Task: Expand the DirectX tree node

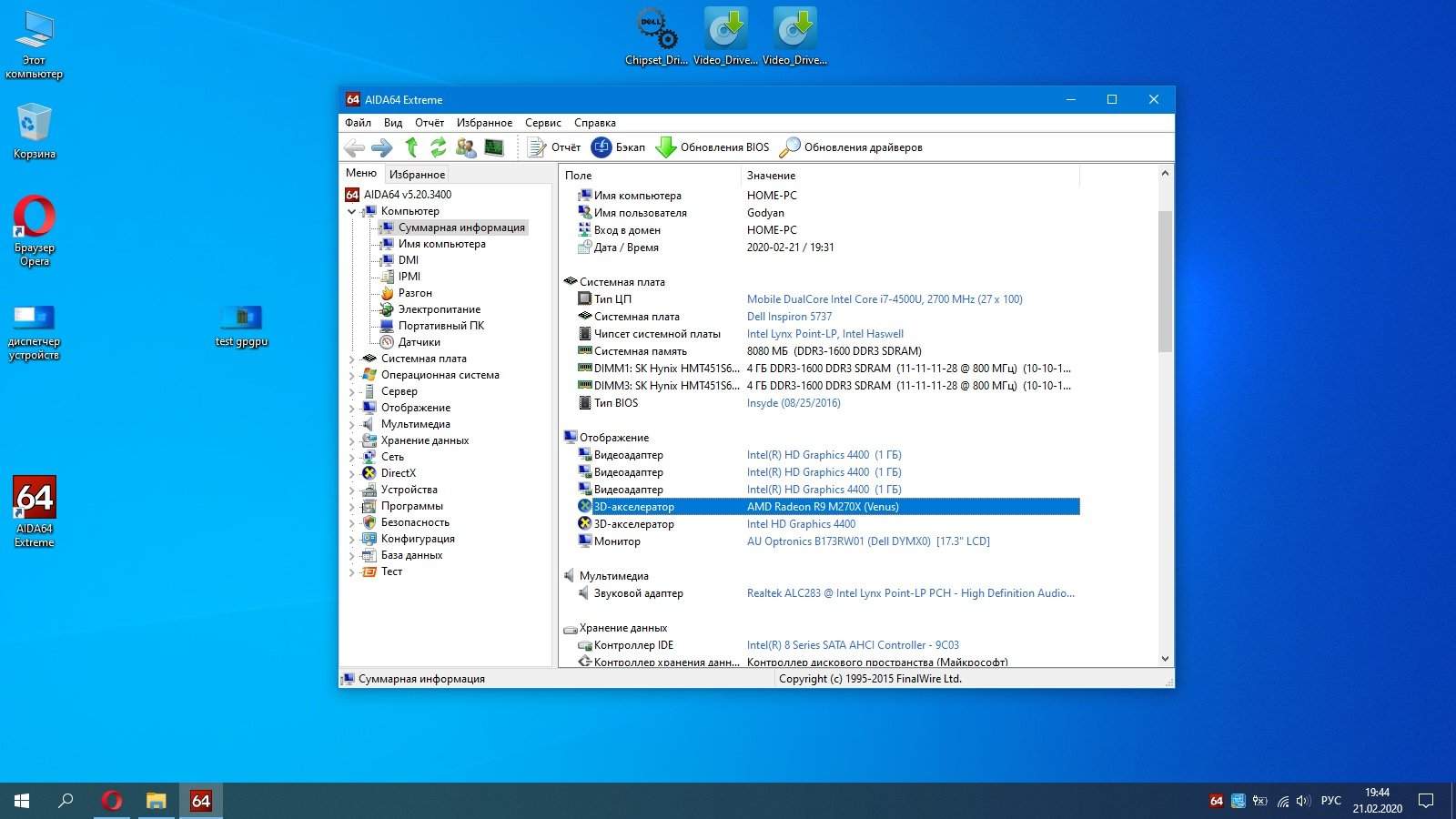Action: (352, 473)
